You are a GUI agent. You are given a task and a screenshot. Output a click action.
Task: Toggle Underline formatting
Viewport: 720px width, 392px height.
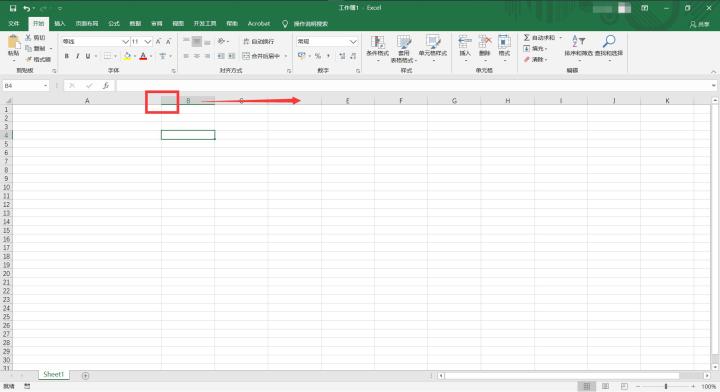[88, 56]
